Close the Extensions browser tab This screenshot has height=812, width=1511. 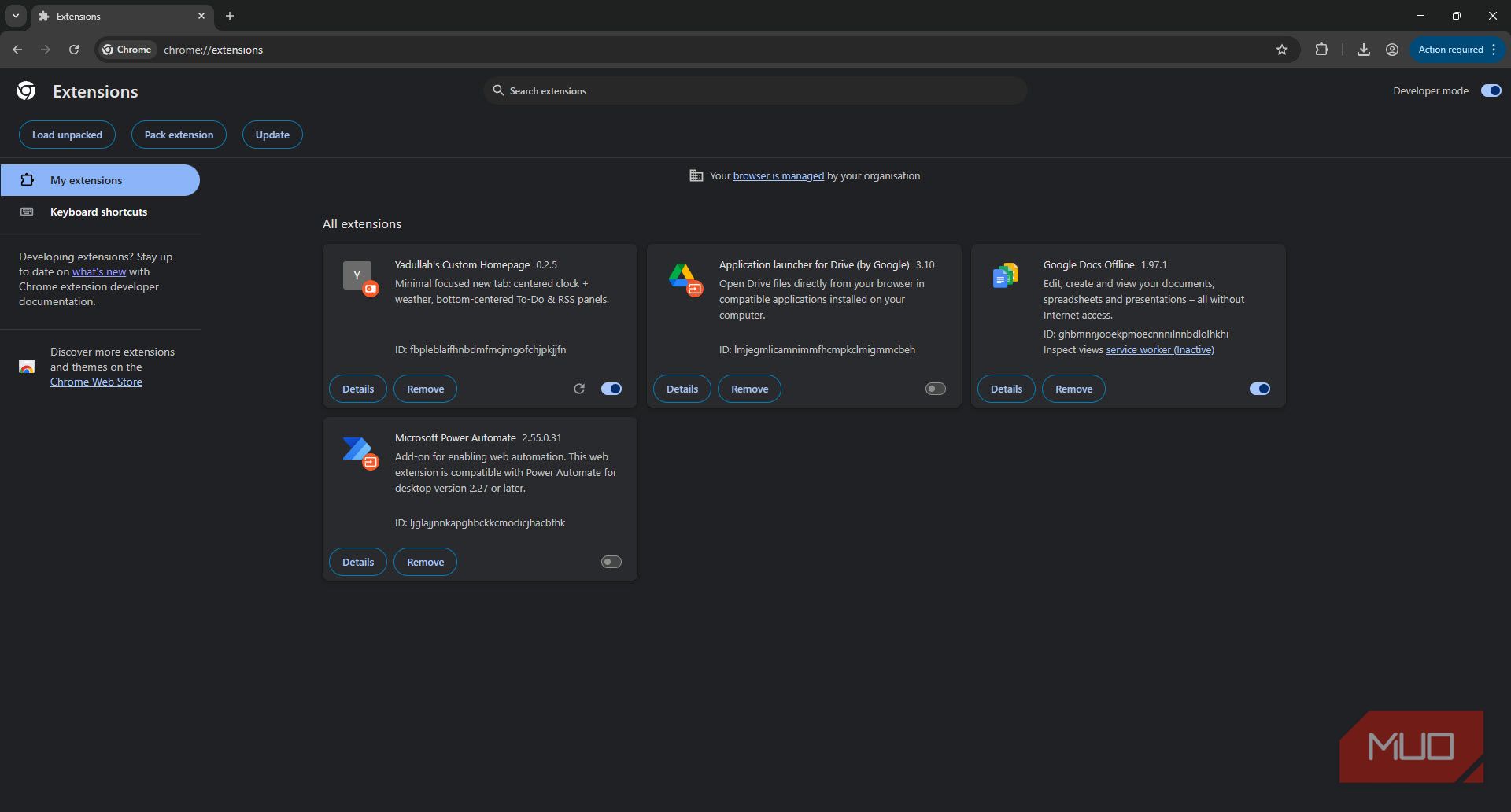coord(201,16)
